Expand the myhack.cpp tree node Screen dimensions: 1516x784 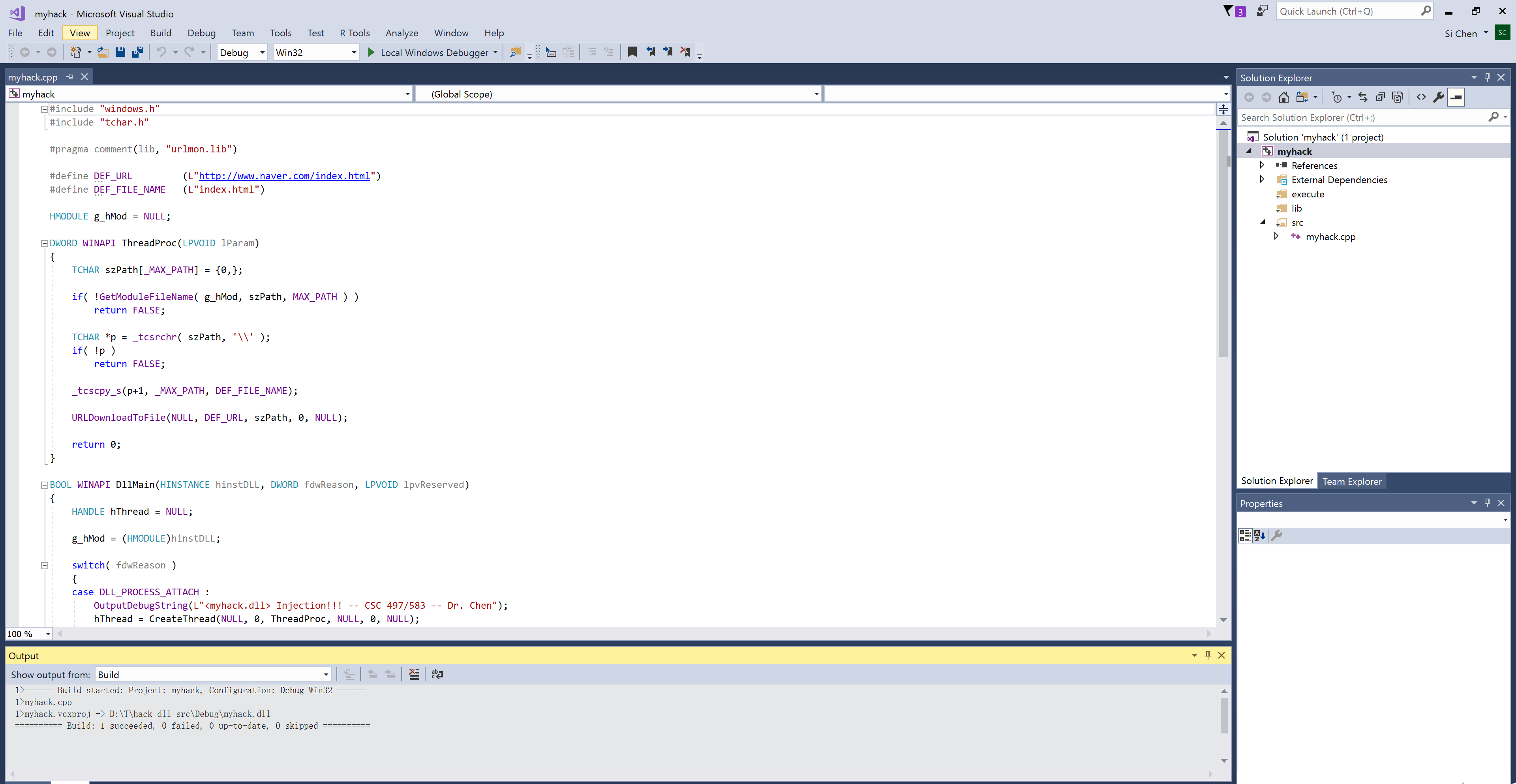coord(1276,236)
